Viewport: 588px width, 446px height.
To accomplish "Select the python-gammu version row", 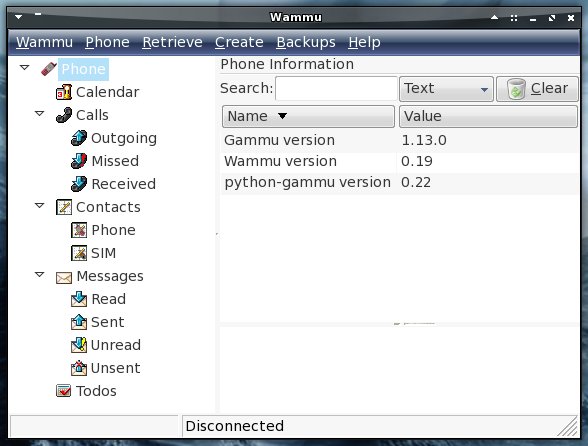I will coord(399,183).
